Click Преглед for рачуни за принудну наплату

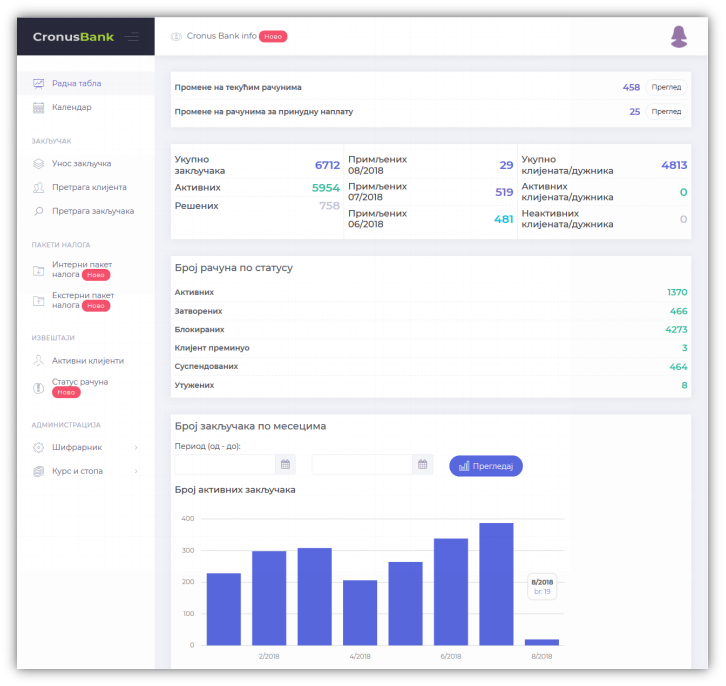pyautogui.click(x=666, y=111)
